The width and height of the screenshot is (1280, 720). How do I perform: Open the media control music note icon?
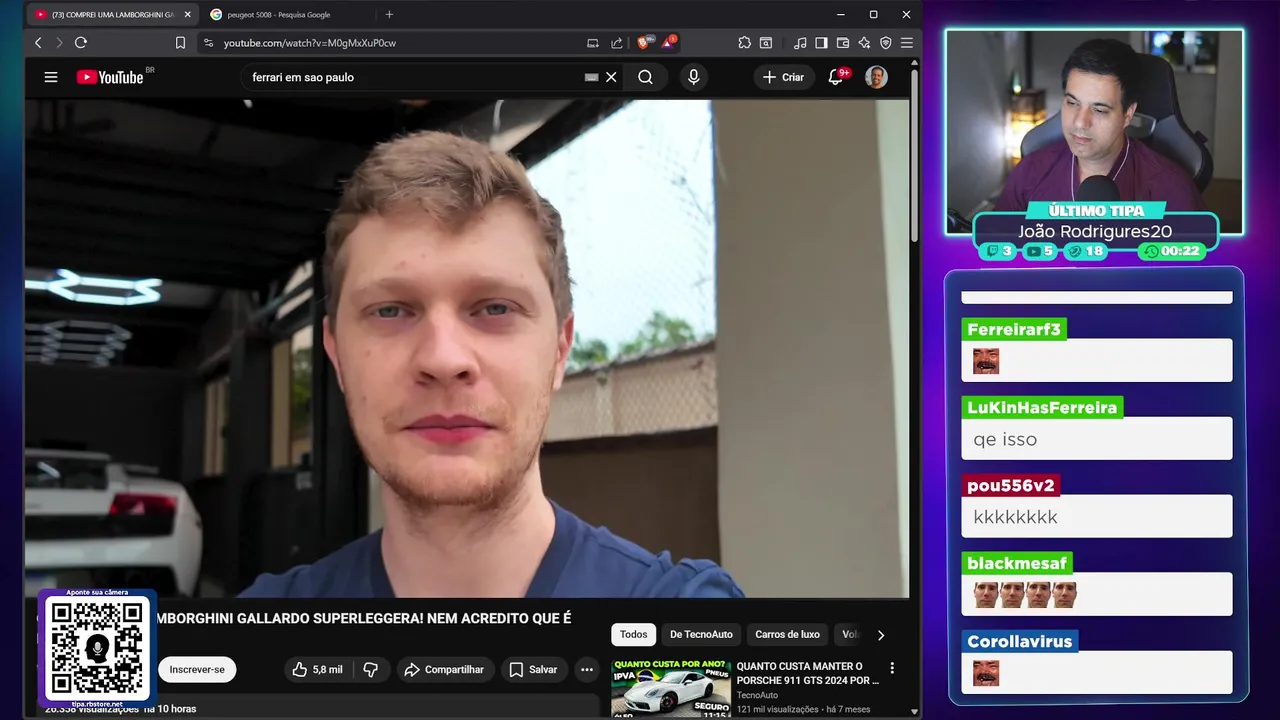(x=800, y=43)
